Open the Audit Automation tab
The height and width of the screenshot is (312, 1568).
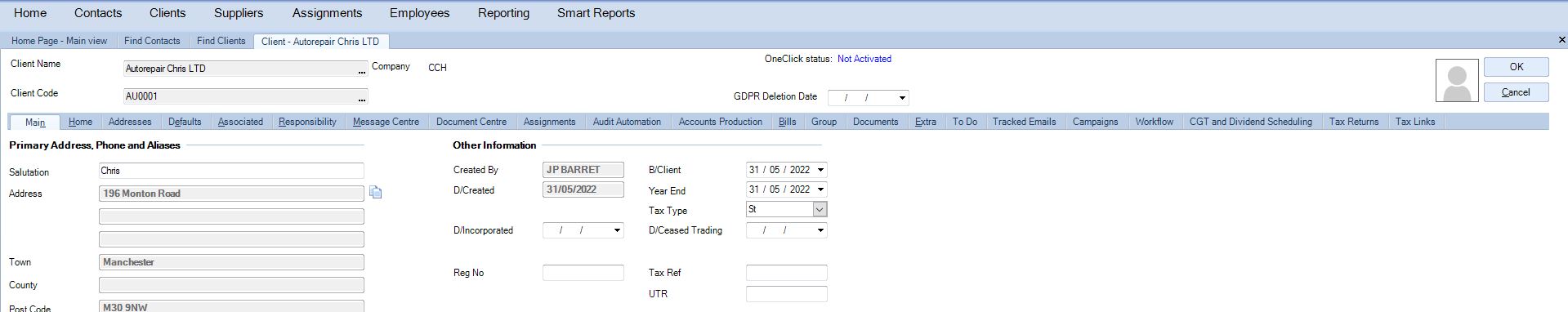click(x=627, y=122)
